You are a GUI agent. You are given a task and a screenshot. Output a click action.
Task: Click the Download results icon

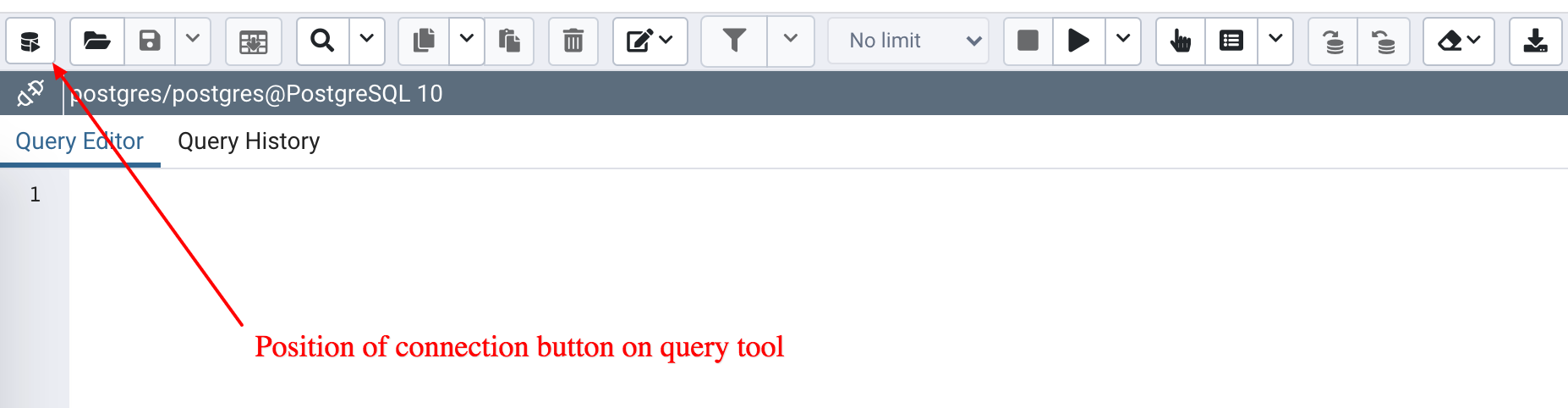coord(1535,41)
